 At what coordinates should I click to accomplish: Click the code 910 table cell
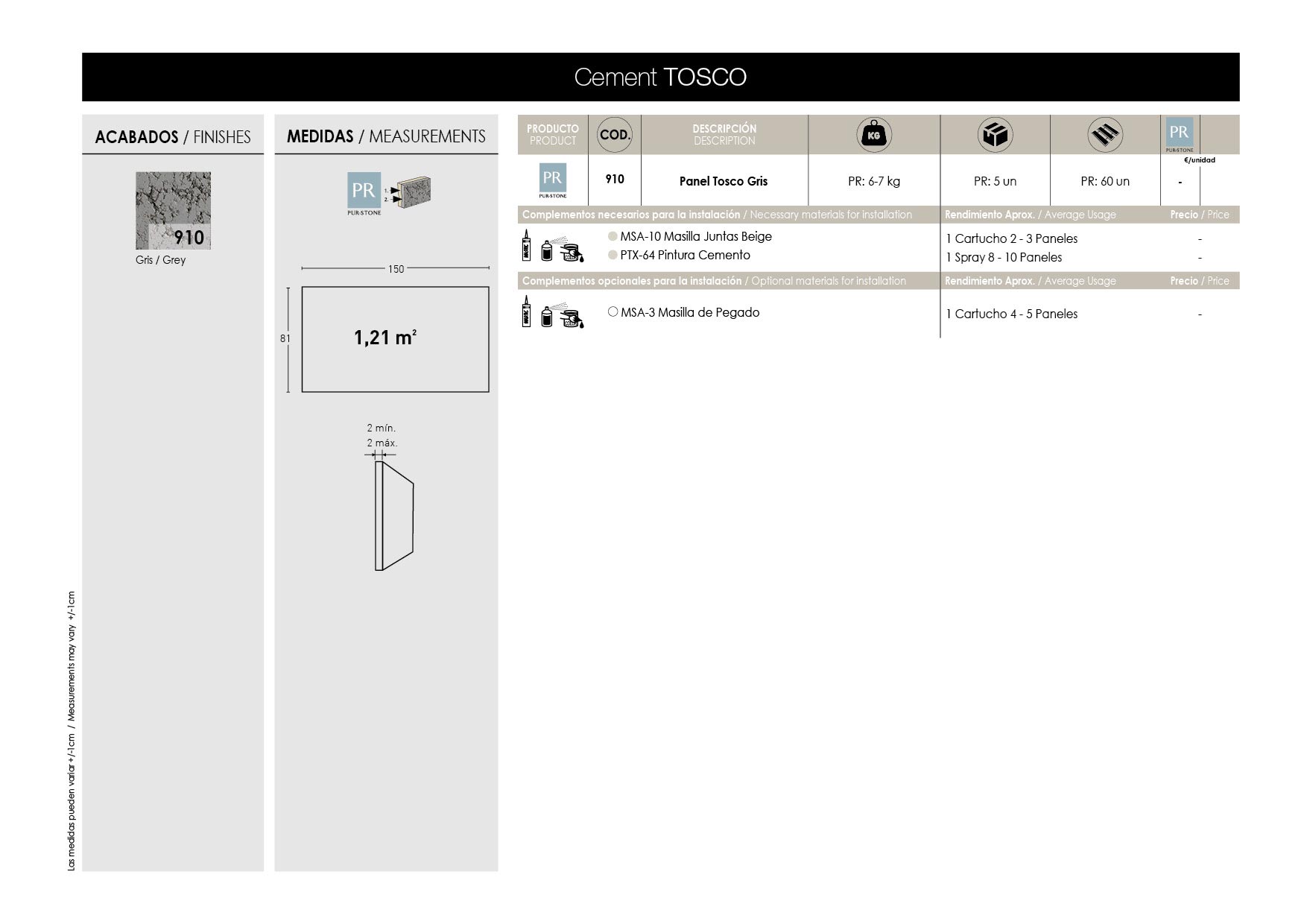click(x=615, y=179)
